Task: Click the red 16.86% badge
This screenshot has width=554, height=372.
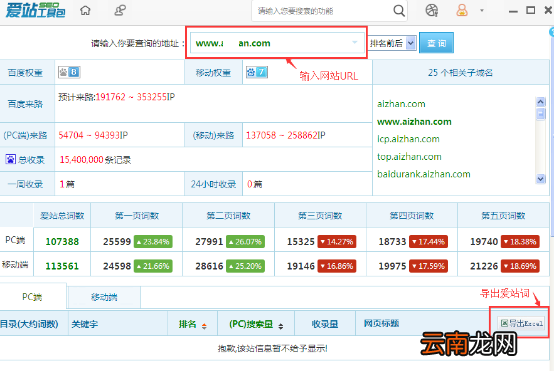Action: coord(337,266)
